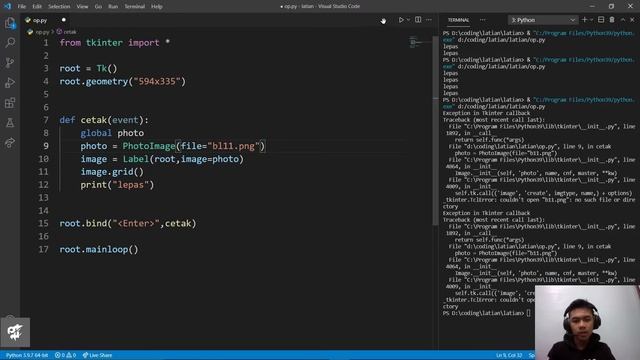Image resolution: width=640 pixels, height=360 pixels.
Task: Open the Explorer view in activity bar
Action: click(x=10, y=23)
